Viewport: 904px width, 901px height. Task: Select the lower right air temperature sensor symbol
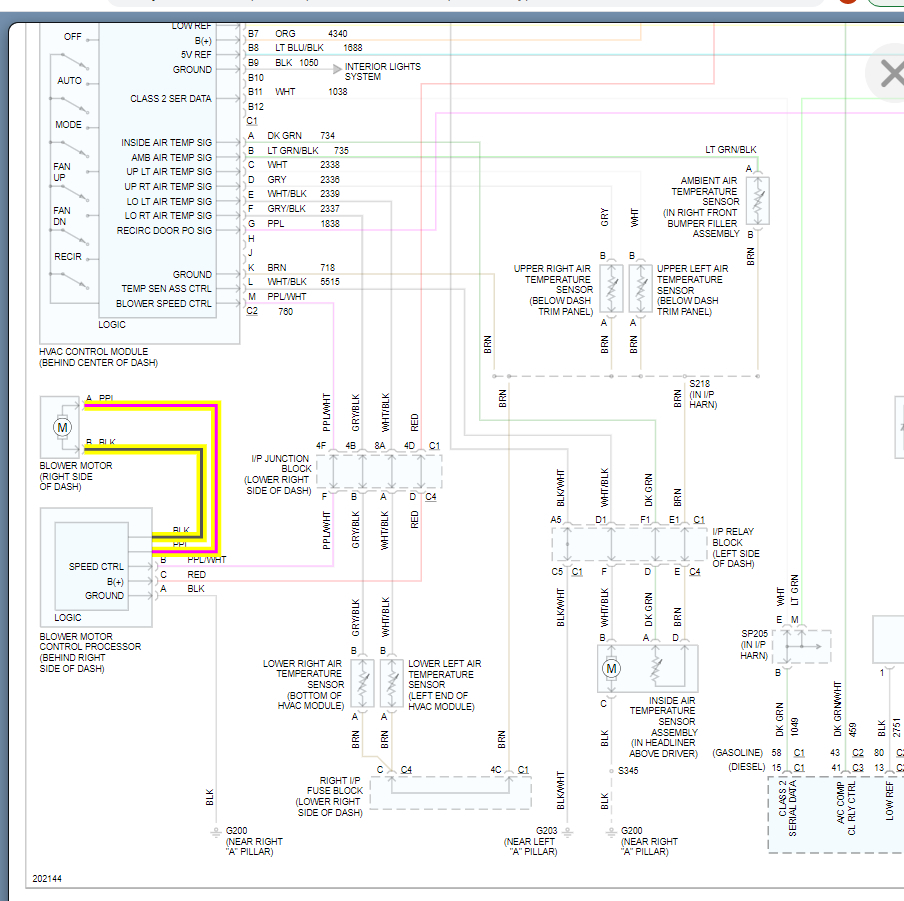click(x=361, y=683)
